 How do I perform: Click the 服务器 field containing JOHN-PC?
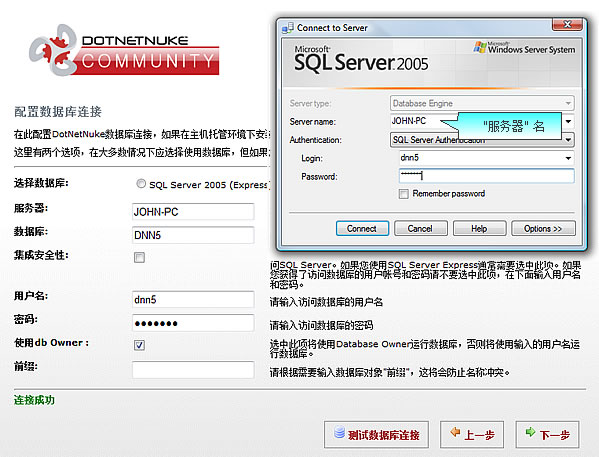(x=193, y=211)
